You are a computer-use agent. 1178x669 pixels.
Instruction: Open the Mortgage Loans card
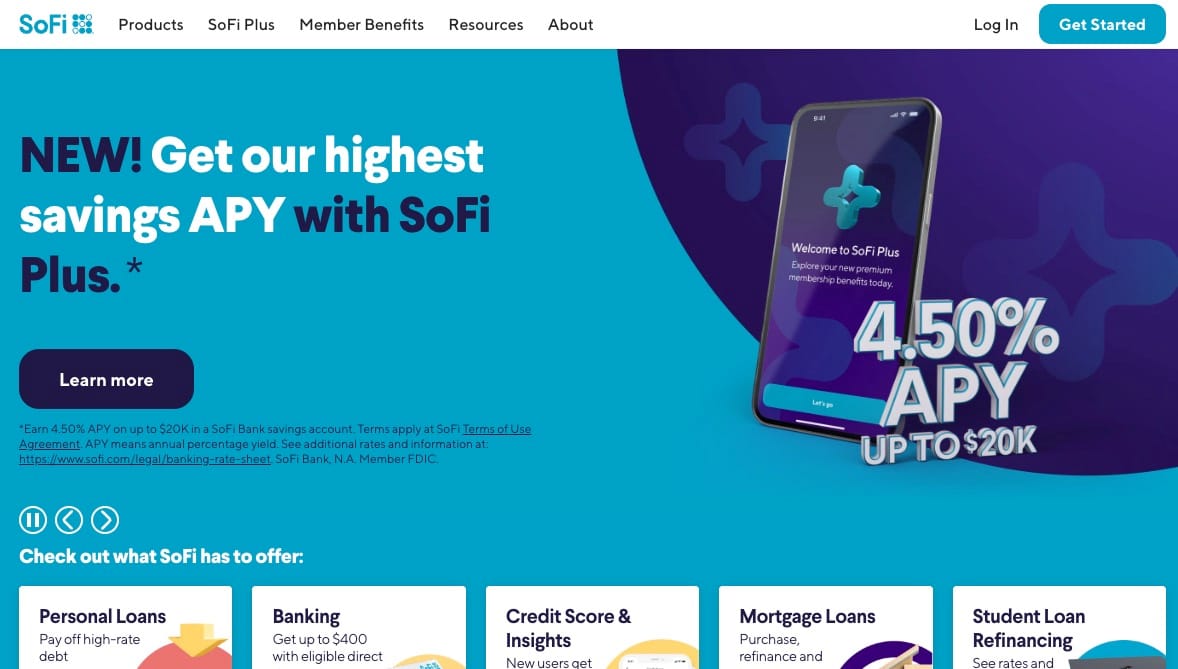826,628
